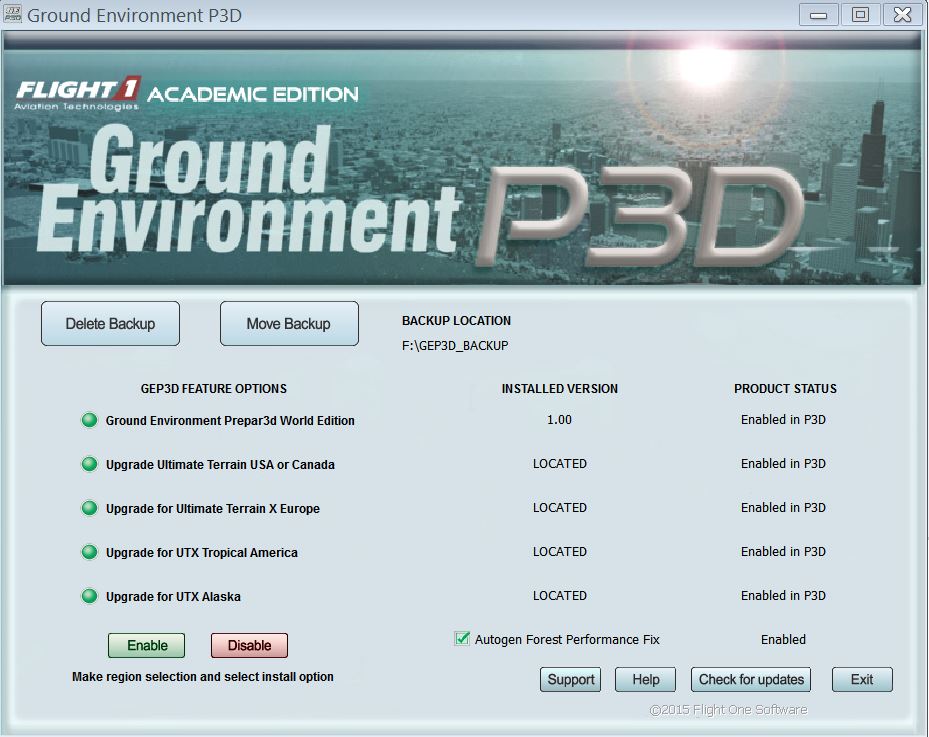Exit the application via Exit button
Image resolution: width=929 pixels, height=737 pixels.
pos(862,680)
